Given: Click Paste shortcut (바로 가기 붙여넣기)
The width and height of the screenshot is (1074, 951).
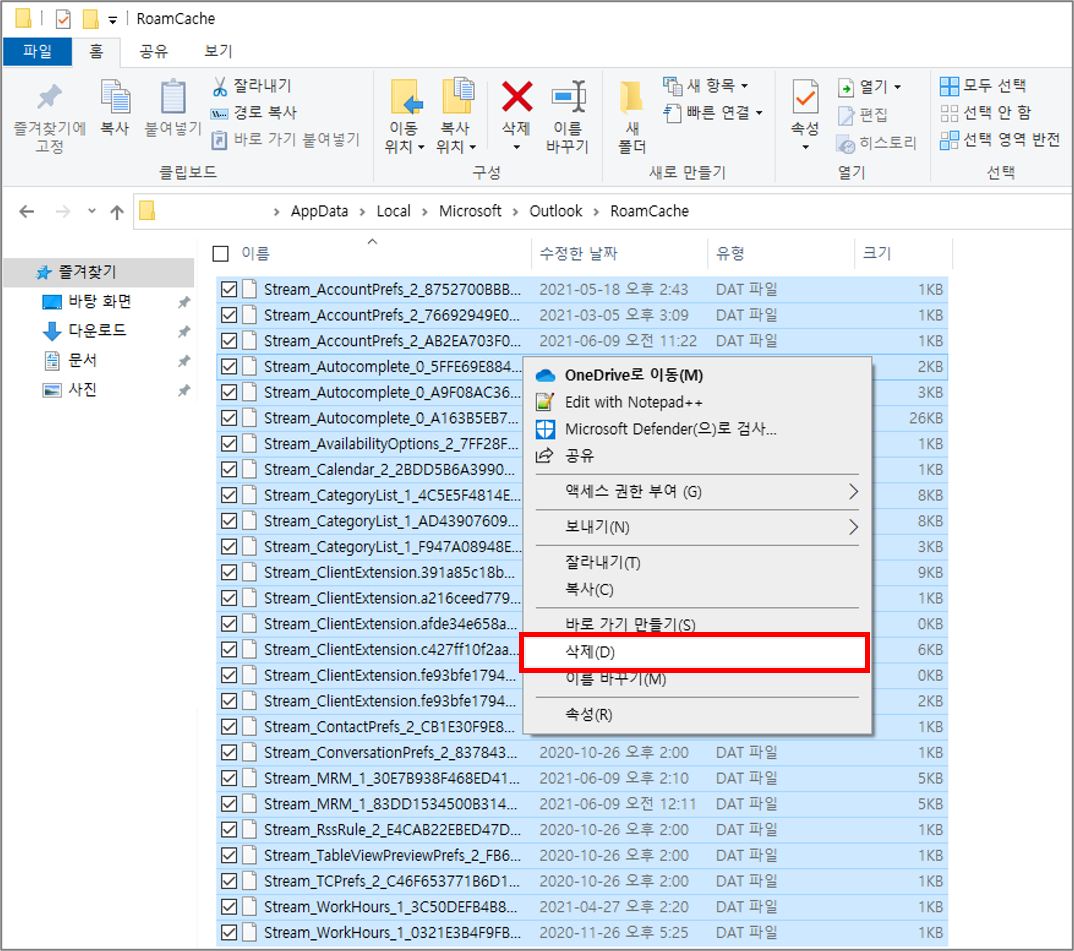Looking at the screenshot, I should coord(285,139).
